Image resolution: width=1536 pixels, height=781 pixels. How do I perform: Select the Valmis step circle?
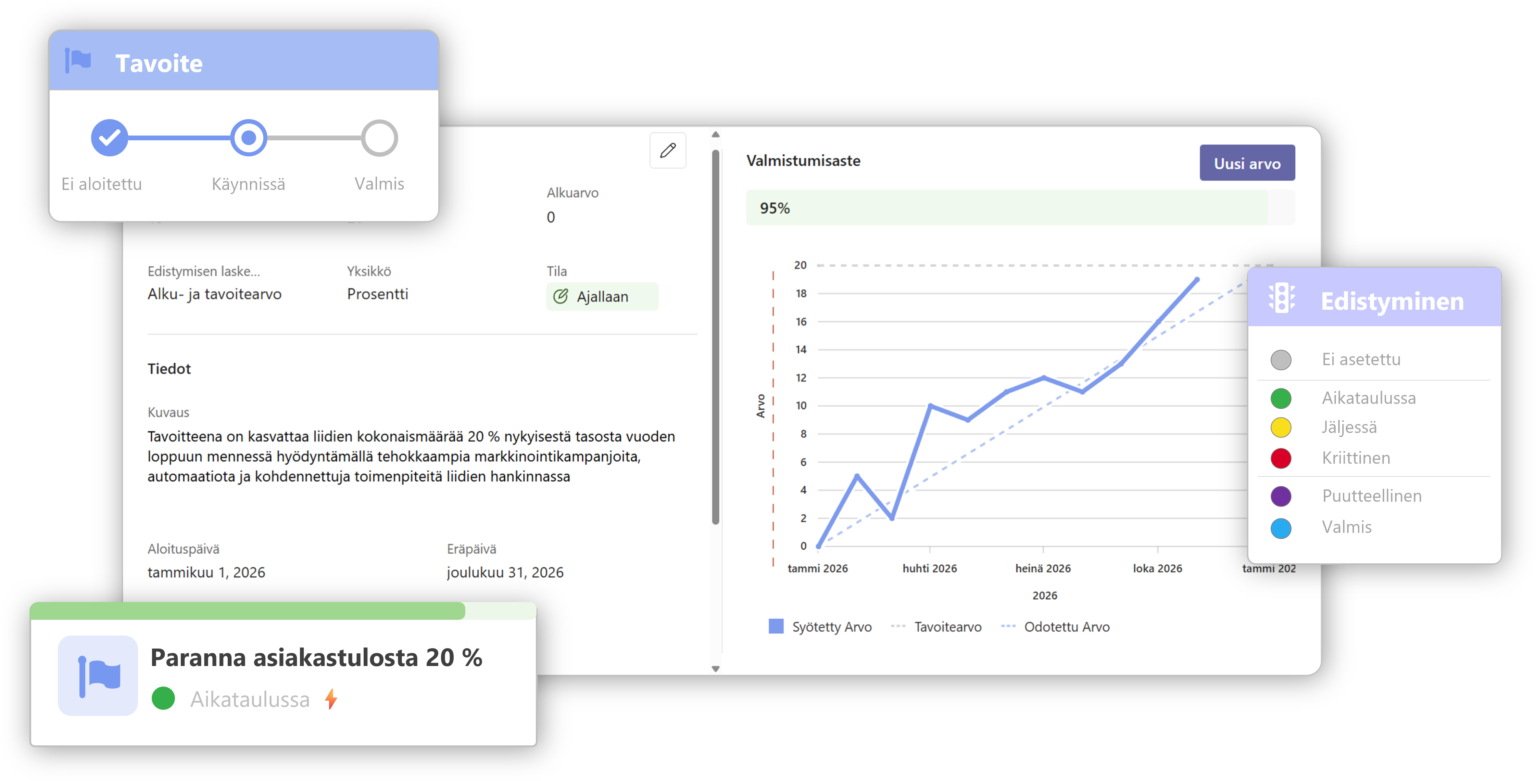(379, 138)
